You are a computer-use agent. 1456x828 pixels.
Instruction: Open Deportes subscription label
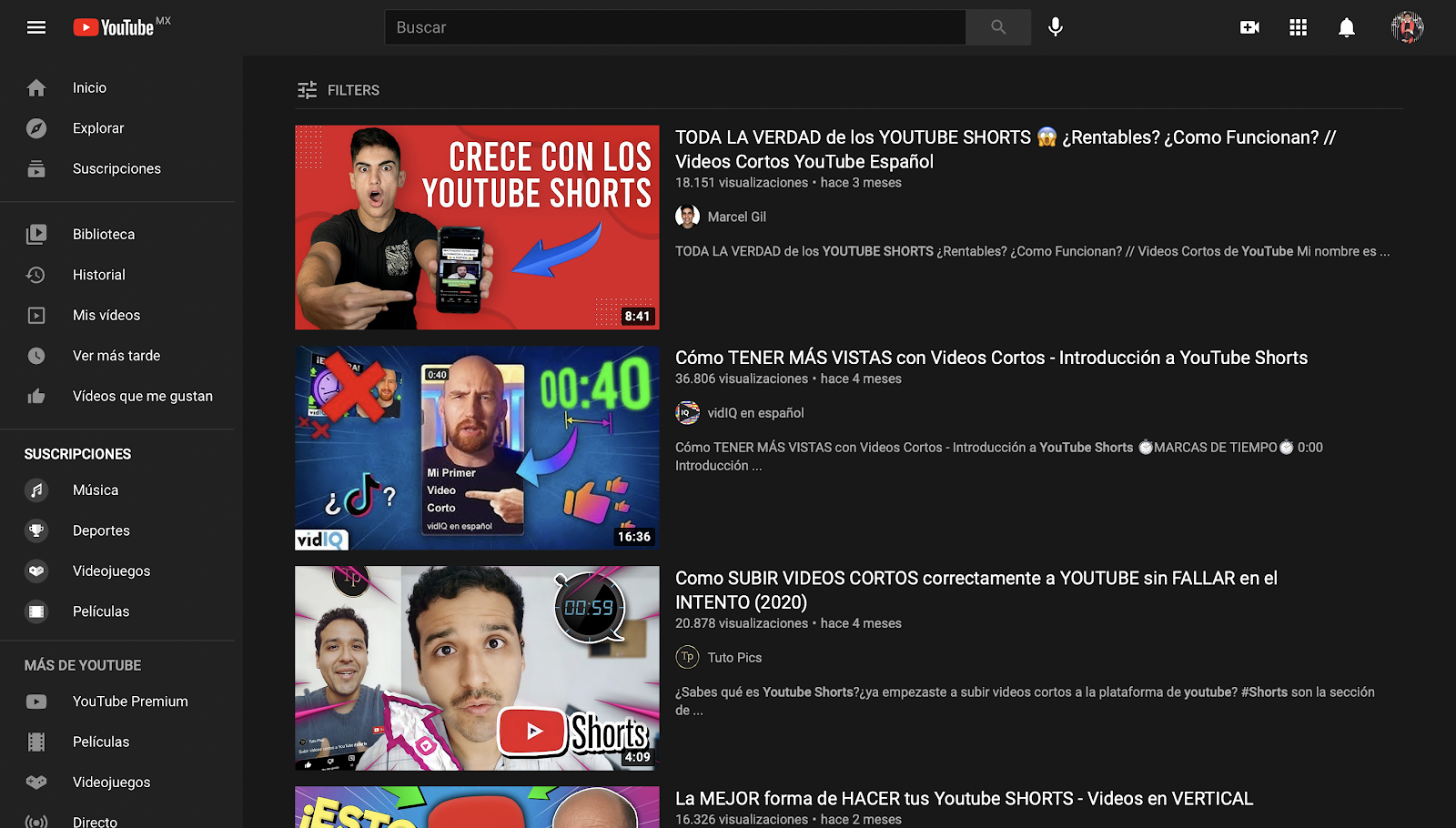click(101, 530)
